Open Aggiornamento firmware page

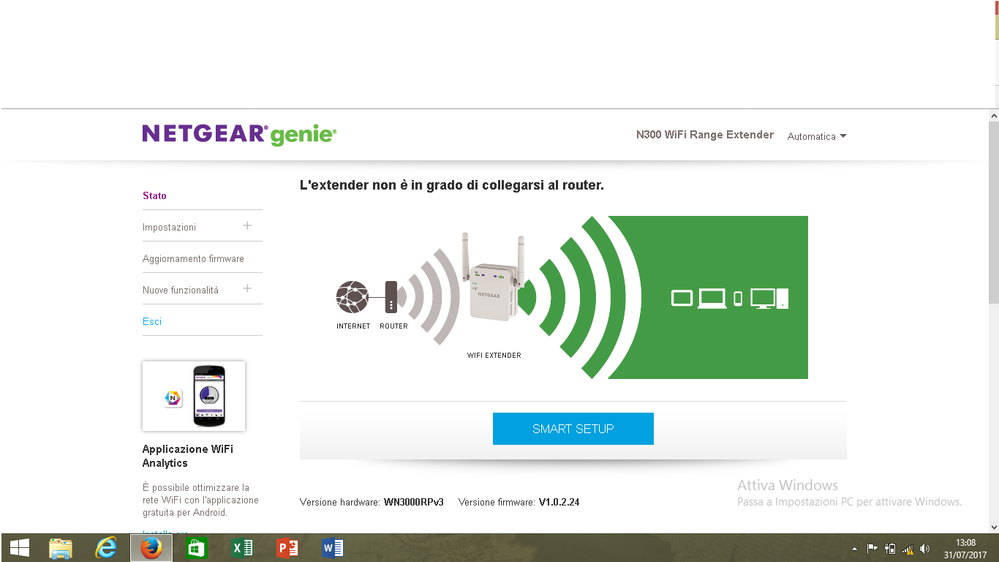pyautogui.click(x=193, y=259)
